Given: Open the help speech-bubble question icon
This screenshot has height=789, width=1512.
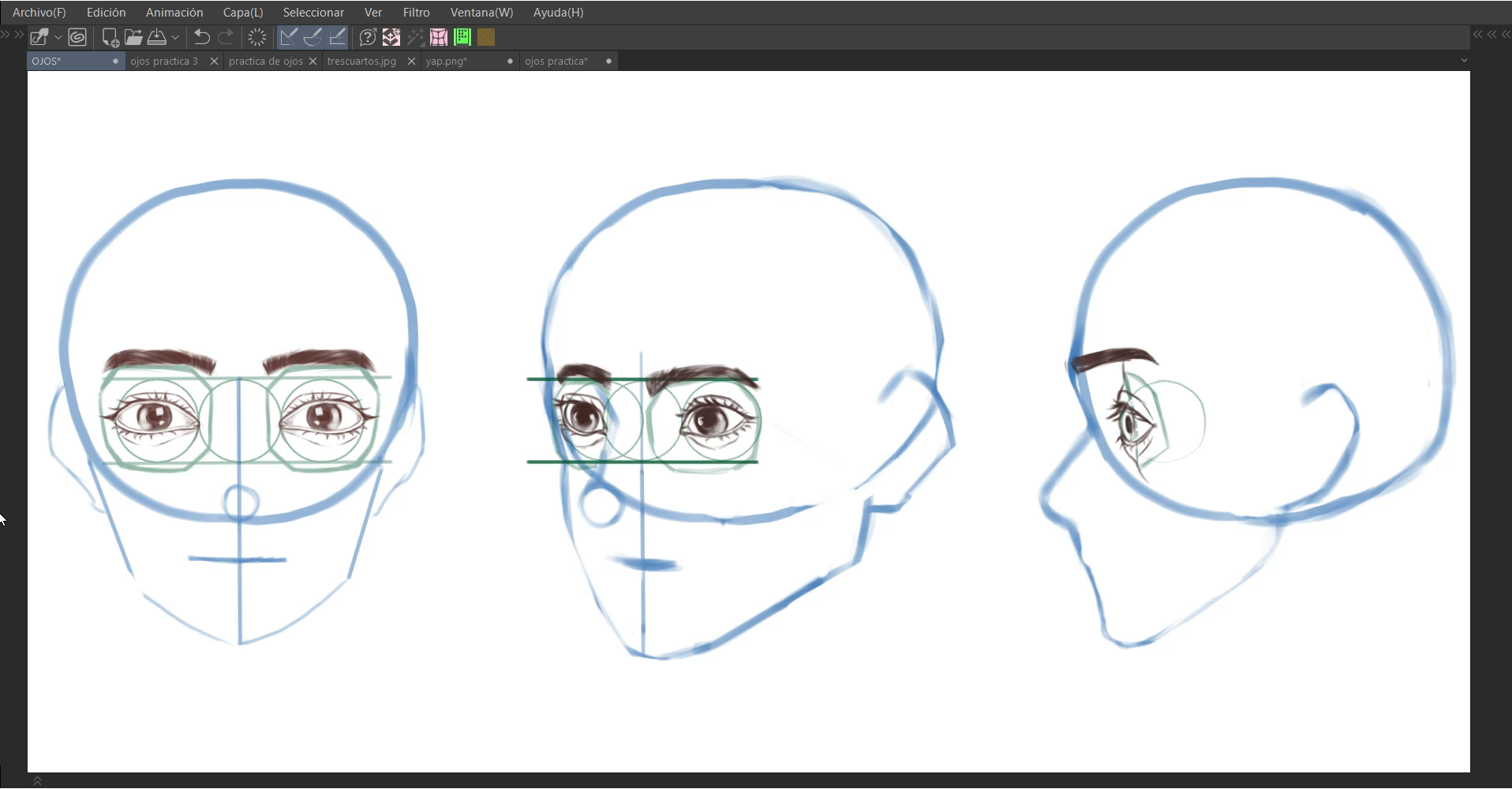Looking at the screenshot, I should coord(367,37).
